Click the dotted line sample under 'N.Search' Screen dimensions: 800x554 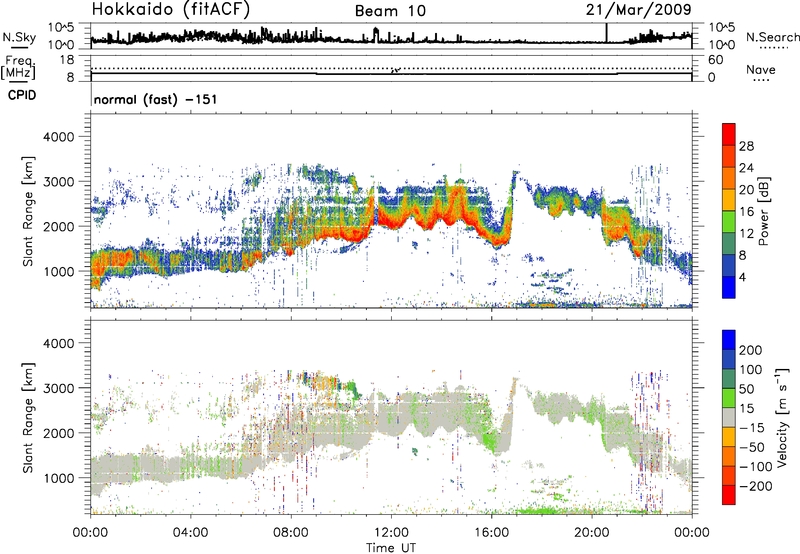click(x=774, y=48)
